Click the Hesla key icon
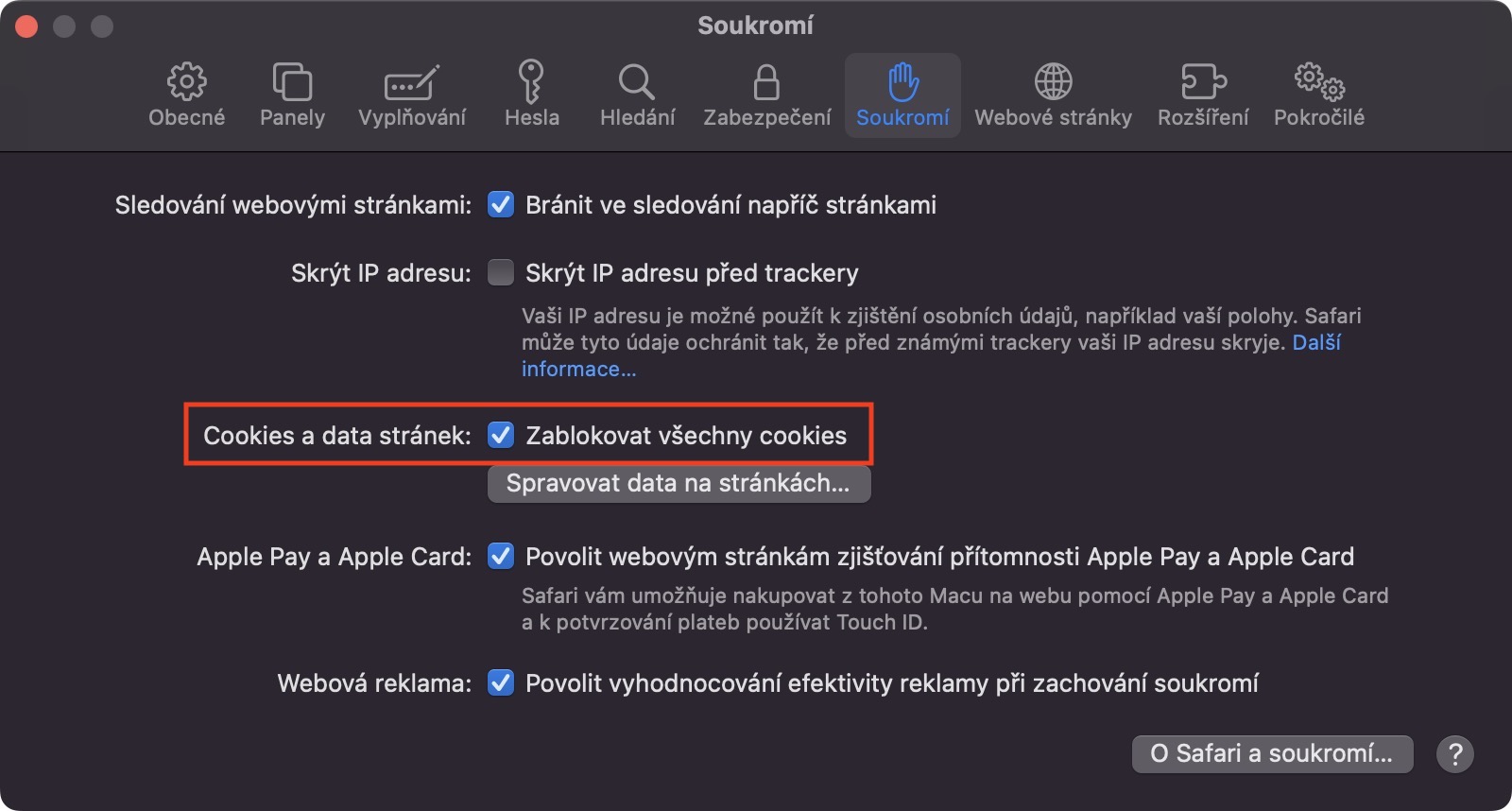Viewport: 1512px width, 811px height. click(531, 82)
